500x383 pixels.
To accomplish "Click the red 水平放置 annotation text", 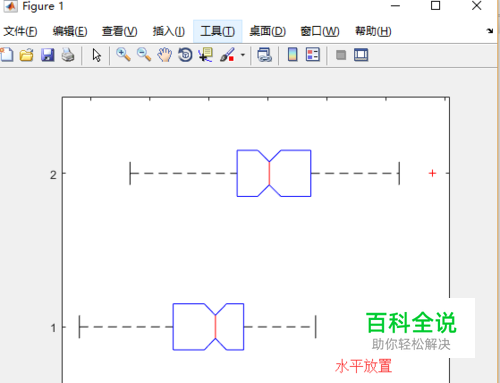I will pyautogui.click(x=364, y=366).
